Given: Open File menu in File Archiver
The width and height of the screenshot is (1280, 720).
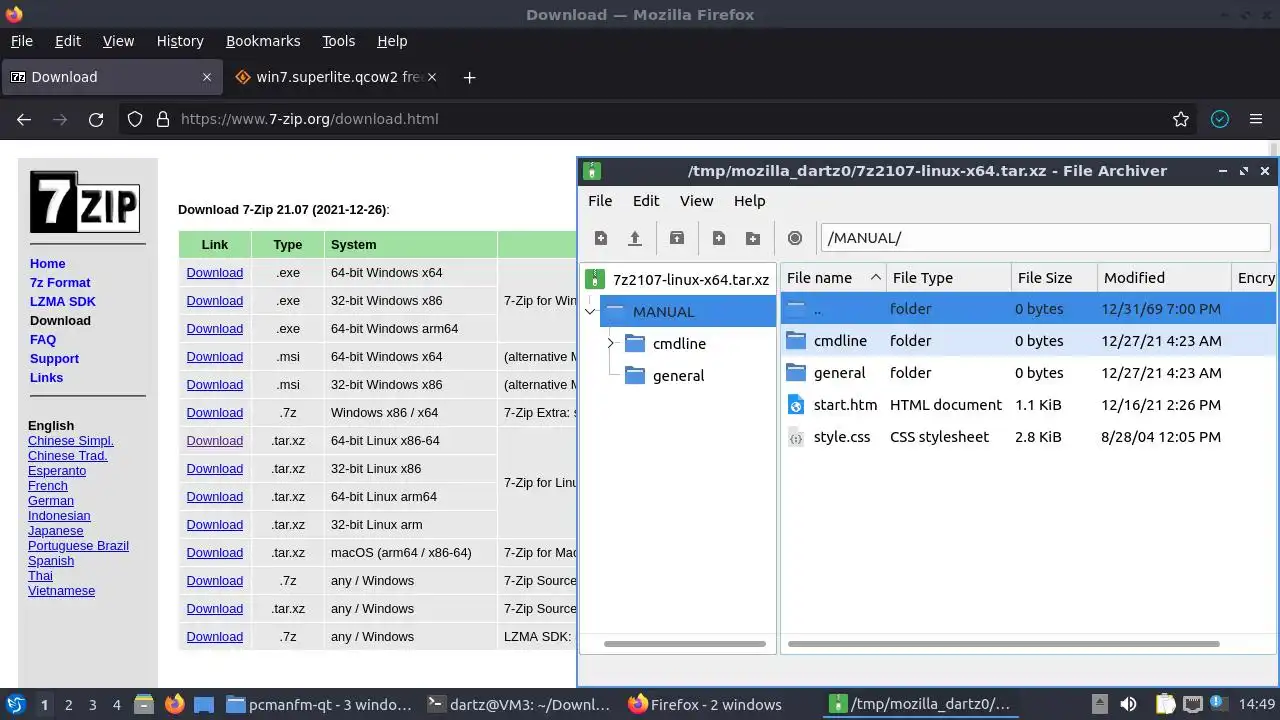Looking at the screenshot, I should (x=600, y=201).
